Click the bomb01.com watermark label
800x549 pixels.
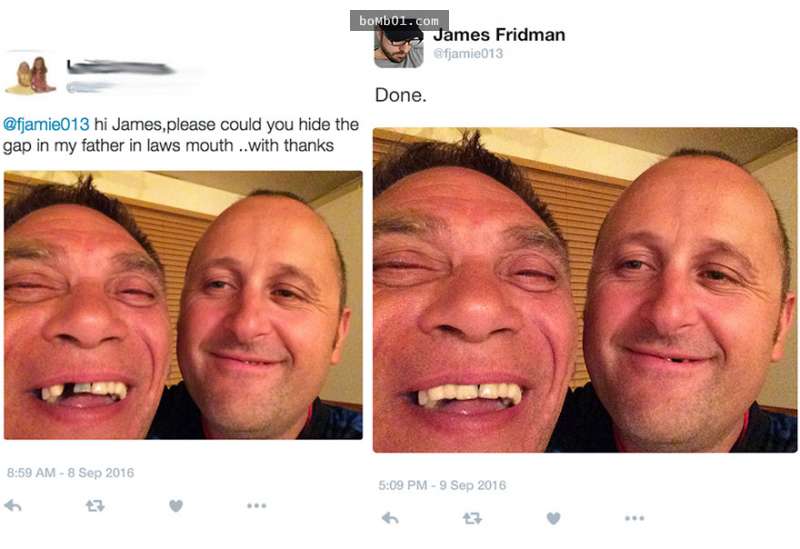pyautogui.click(x=399, y=21)
